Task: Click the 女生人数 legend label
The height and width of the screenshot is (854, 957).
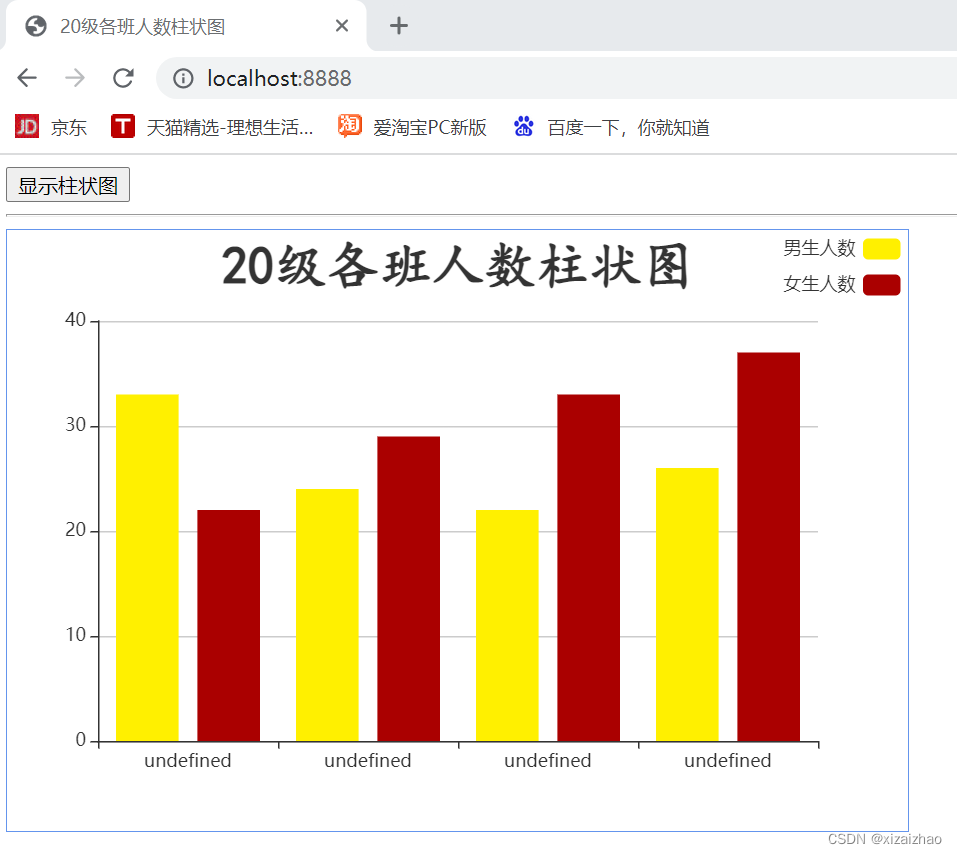Action: click(819, 284)
